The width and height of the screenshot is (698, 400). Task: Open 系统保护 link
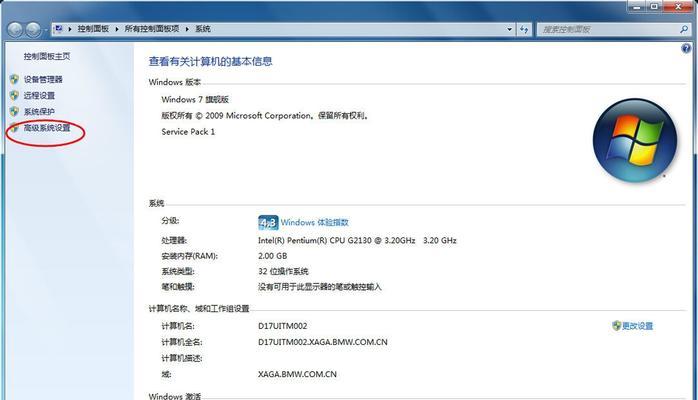(39, 111)
